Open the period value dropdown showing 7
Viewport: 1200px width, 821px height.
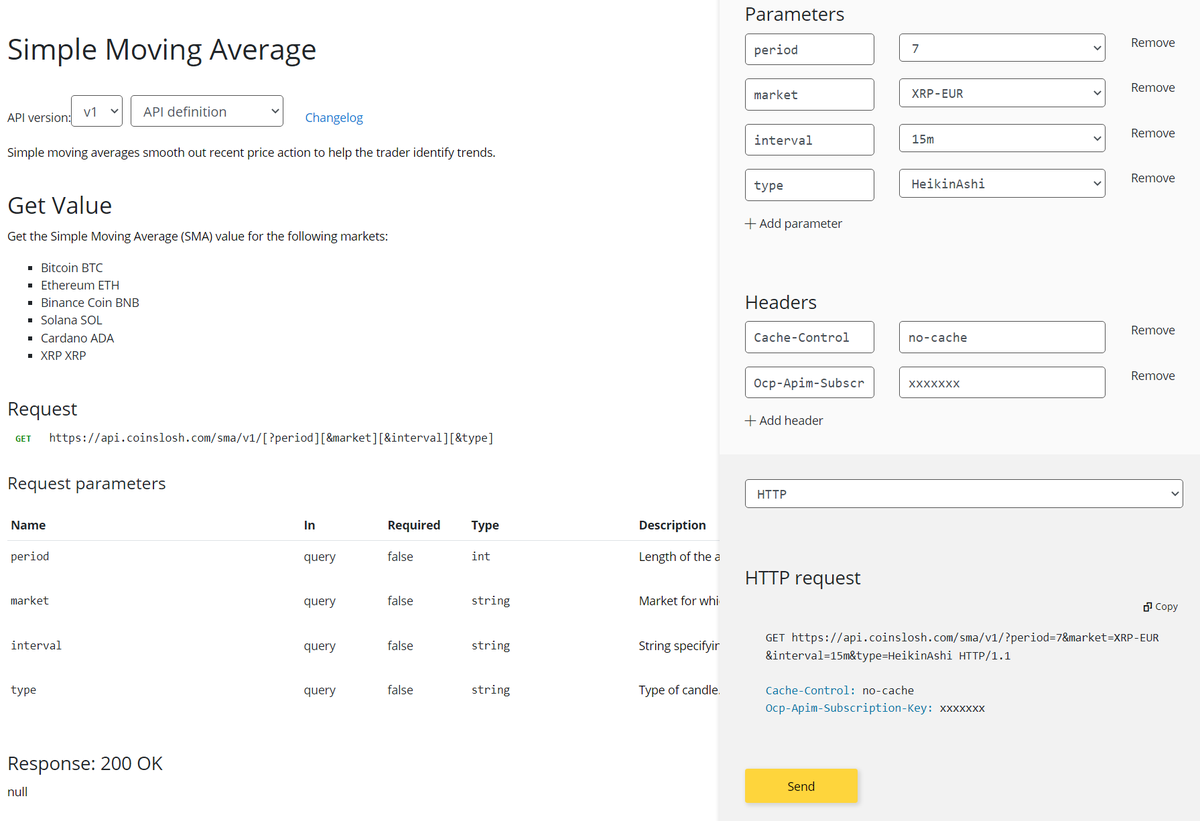point(1002,49)
